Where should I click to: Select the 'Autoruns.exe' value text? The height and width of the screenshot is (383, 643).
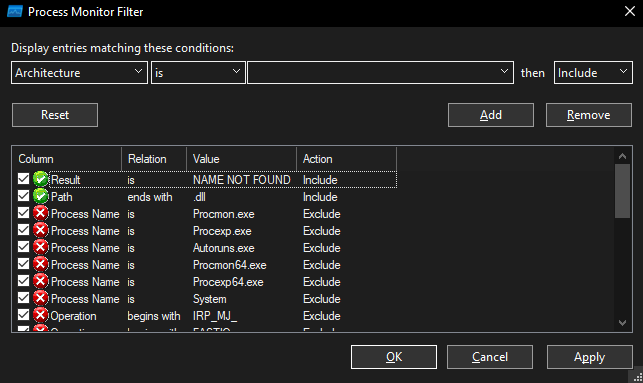coord(223,248)
